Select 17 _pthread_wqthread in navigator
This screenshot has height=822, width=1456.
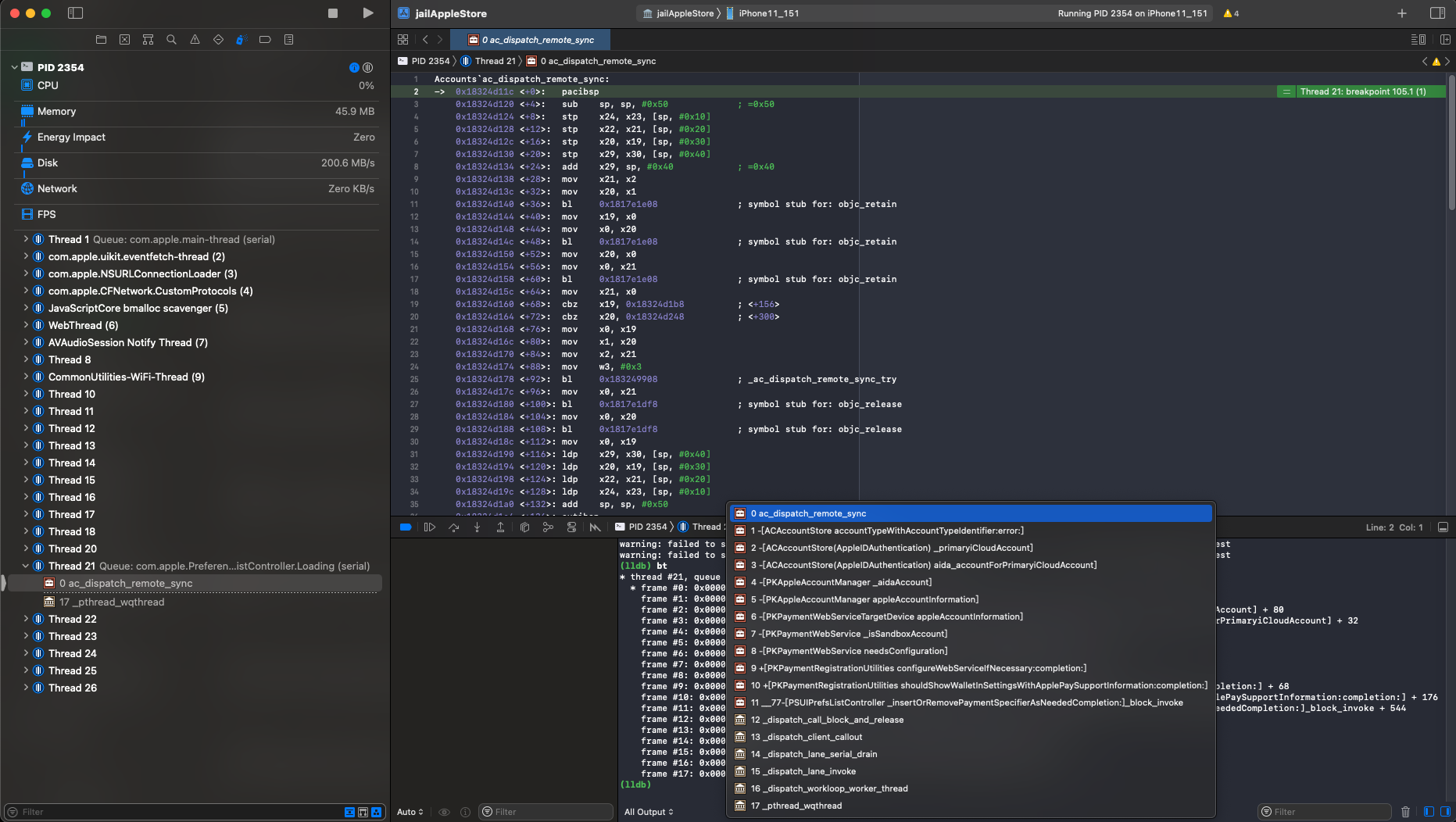coord(193,602)
